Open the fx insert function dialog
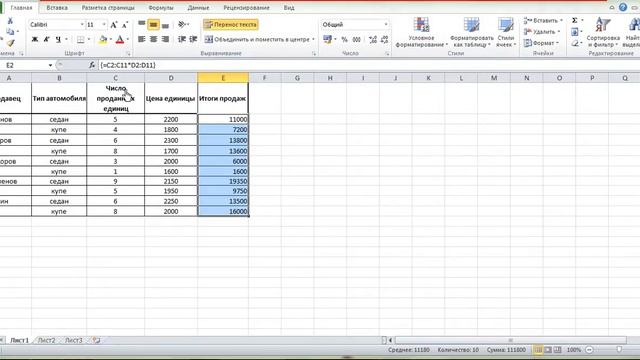This screenshot has width=640, height=360. point(92,65)
